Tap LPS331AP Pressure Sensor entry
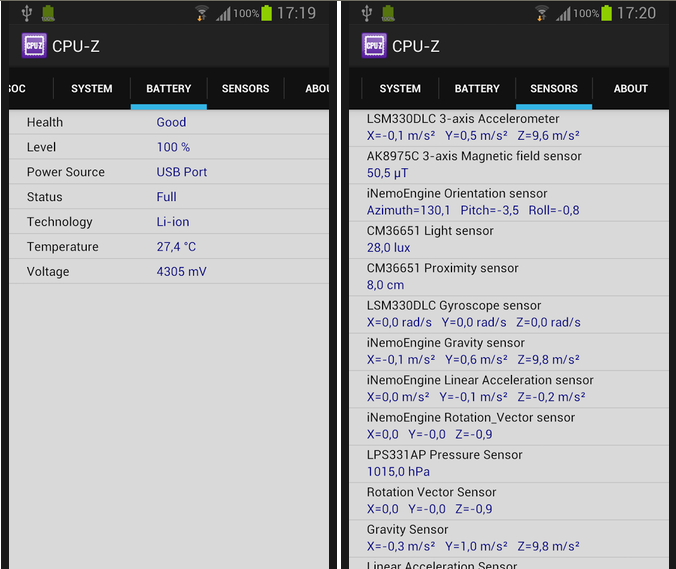The width and height of the screenshot is (676, 569). [509, 464]
